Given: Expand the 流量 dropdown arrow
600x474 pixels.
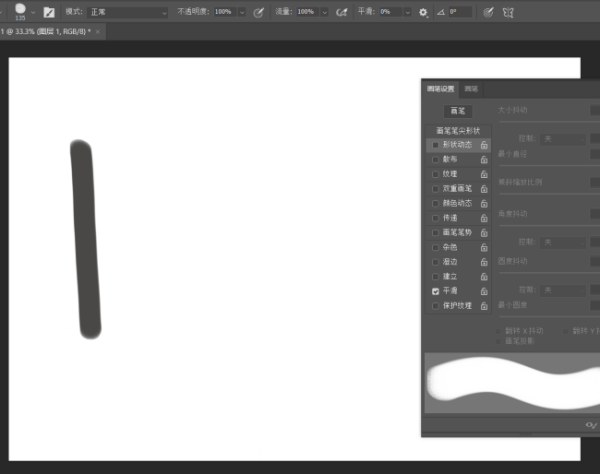Looking at the screenshot, I should (325, 13).
